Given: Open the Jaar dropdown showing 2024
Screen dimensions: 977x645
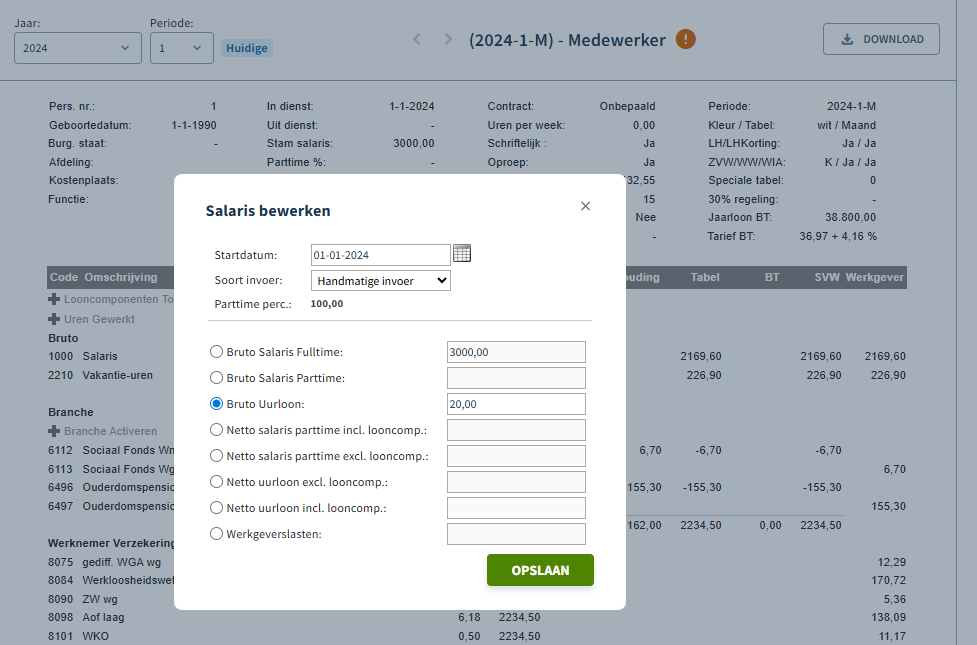Looking at the screenshot, I should coord(78,48).
